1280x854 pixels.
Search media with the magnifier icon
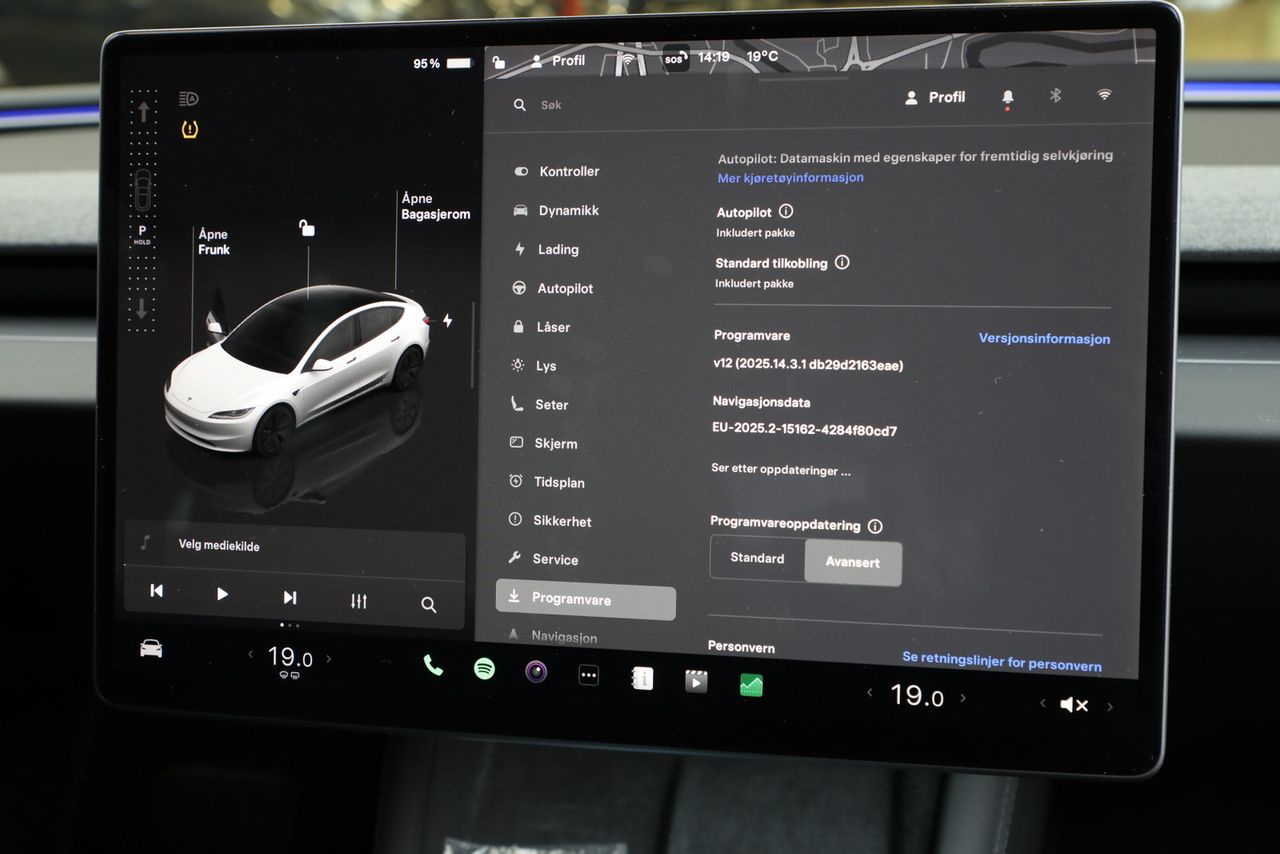click(429, 604)
